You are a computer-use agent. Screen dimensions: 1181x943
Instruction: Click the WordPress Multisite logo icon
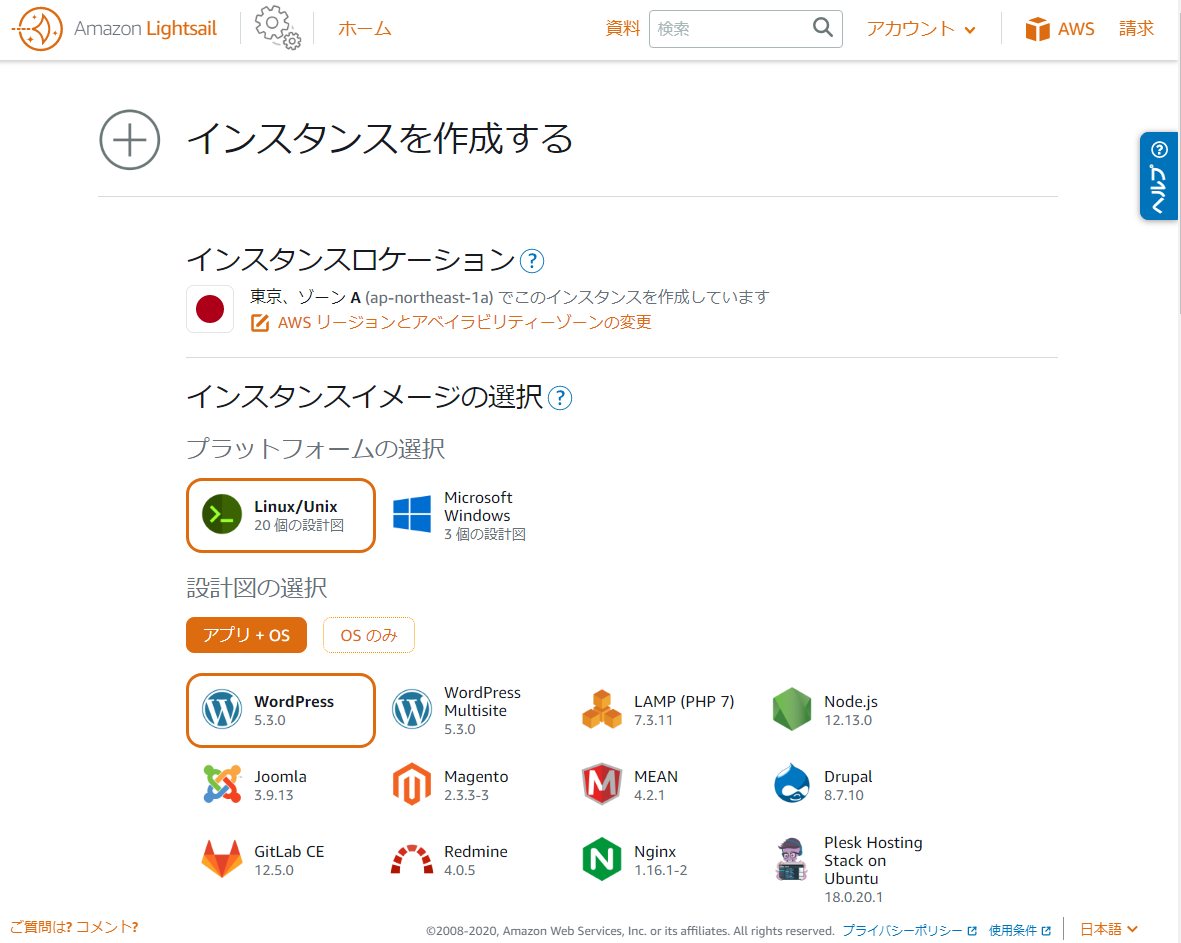412,710
